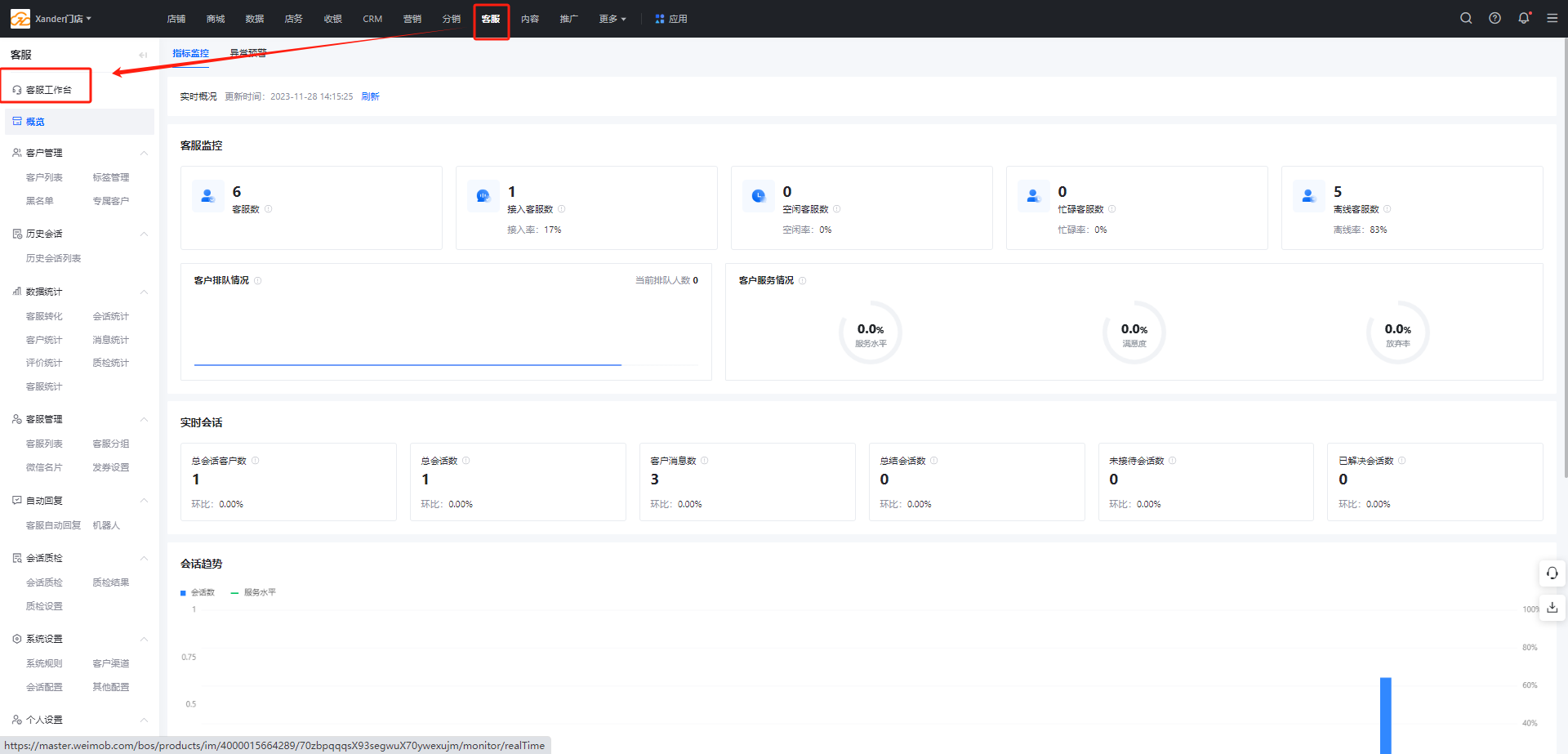This screenshot has height=754, width=1568.
Task: Click the info icon next to 空闲客服数
Action: [x=837, y=209]
